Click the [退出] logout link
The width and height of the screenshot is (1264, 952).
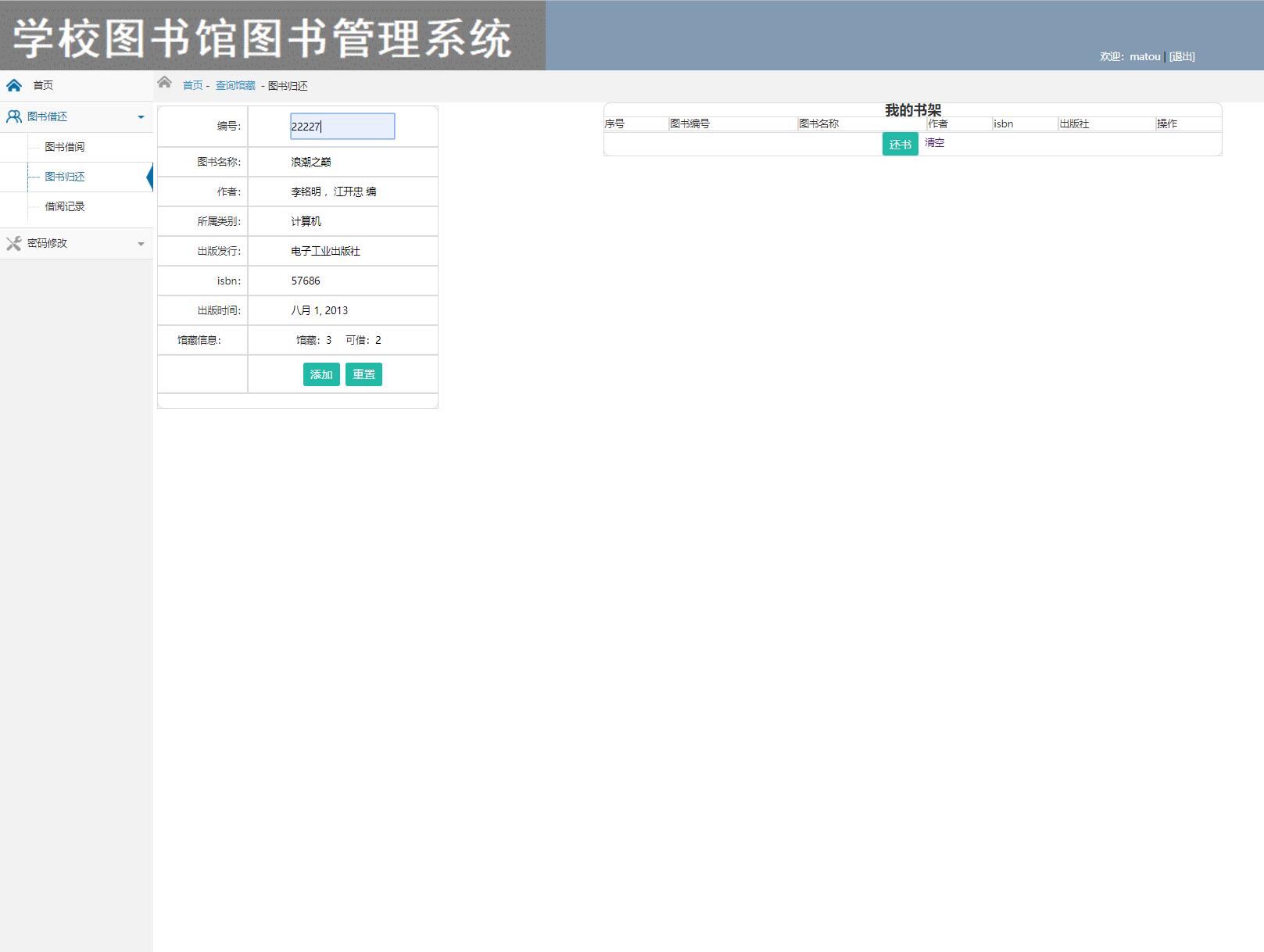[x=1180, y=56]
